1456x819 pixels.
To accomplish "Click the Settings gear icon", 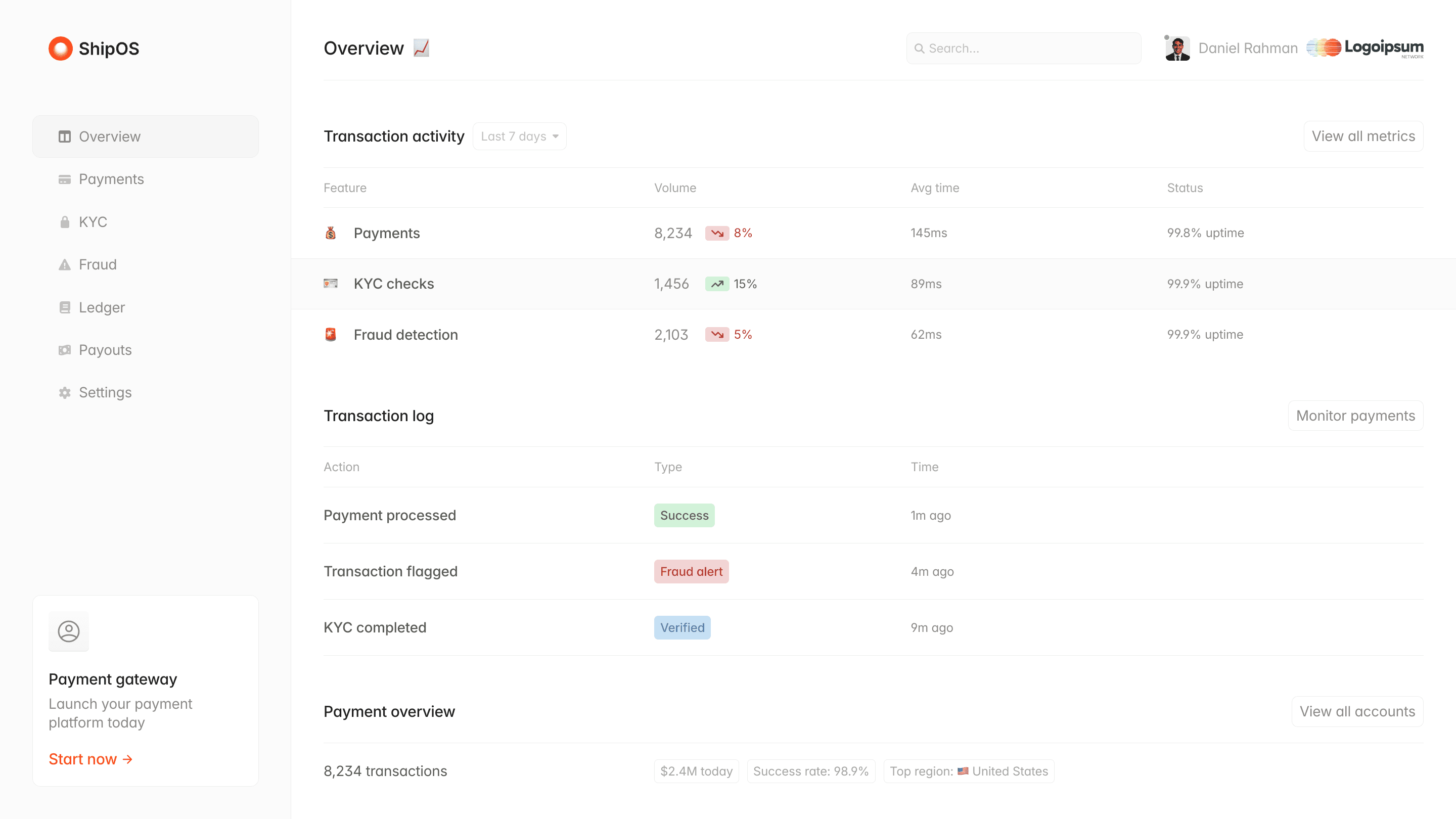I will coord(64,392).
